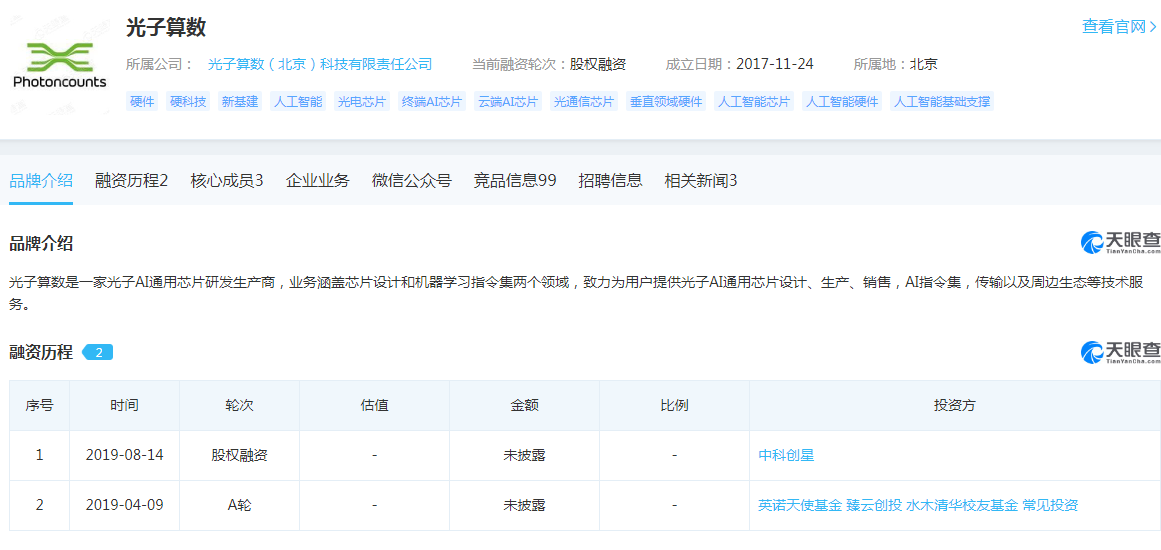Click the 投资方 column header
This screenshot has width=1161, height=550.
pos(955,406)
